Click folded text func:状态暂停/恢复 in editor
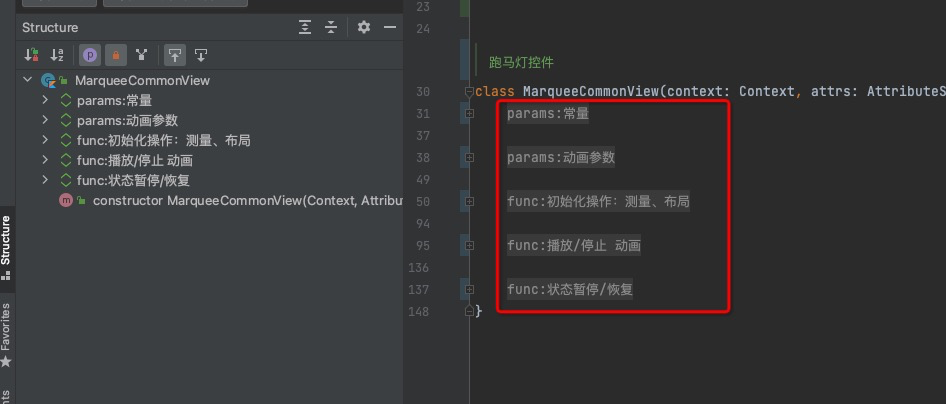 570,289
